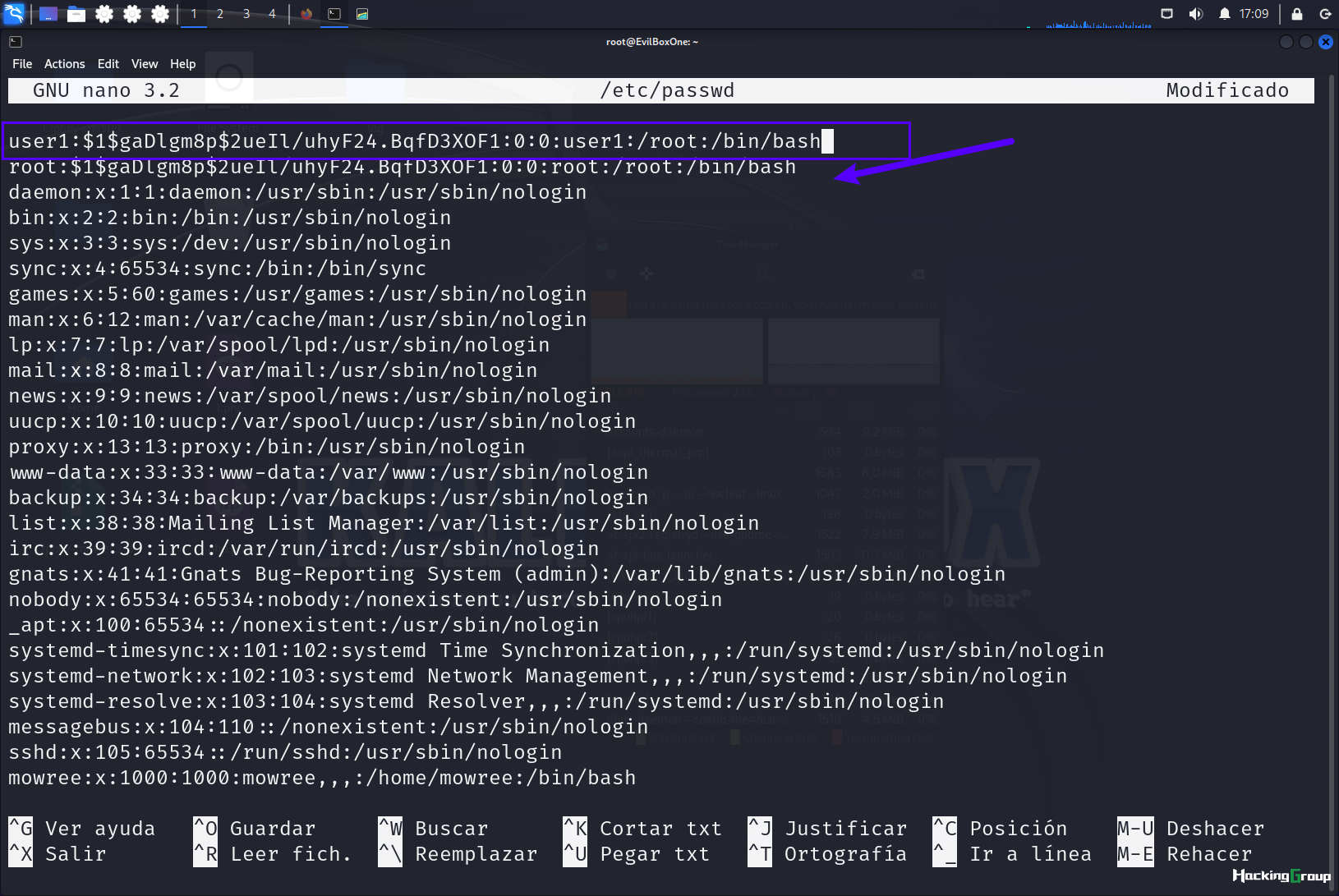Switch to workspace 2
Screen dimensions: 1339x896
point(220,14)
